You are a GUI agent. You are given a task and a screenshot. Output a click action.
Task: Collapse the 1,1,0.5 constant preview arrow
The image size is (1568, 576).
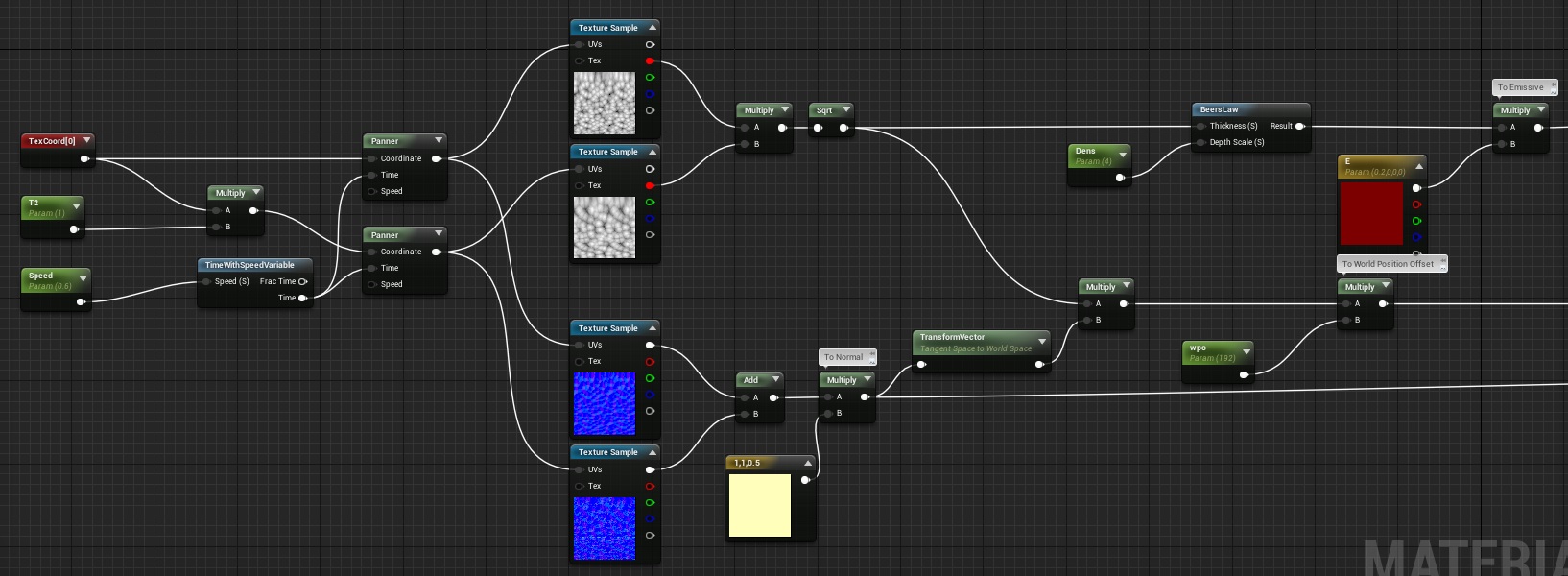coord(808,463)
